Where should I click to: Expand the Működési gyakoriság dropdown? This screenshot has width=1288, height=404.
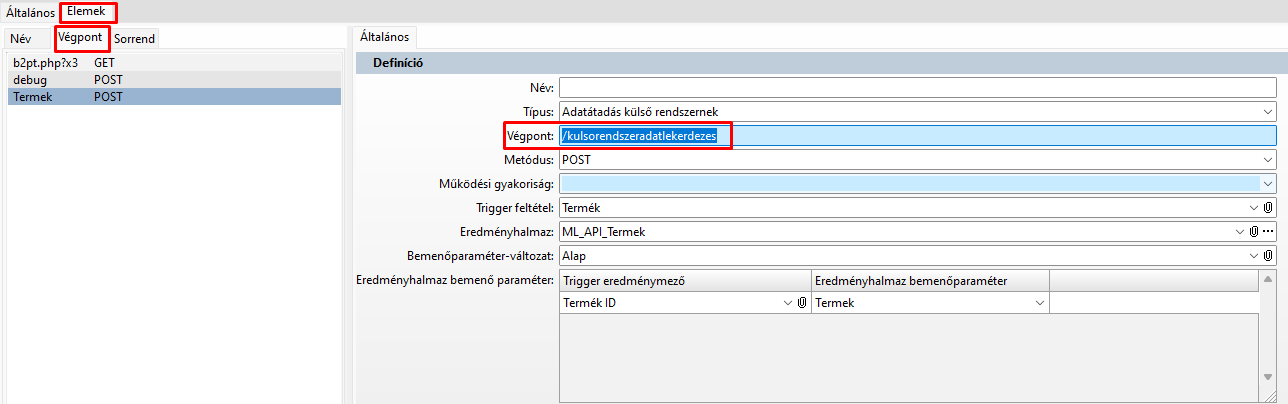pyautogui.click(x=1268, y=184)
